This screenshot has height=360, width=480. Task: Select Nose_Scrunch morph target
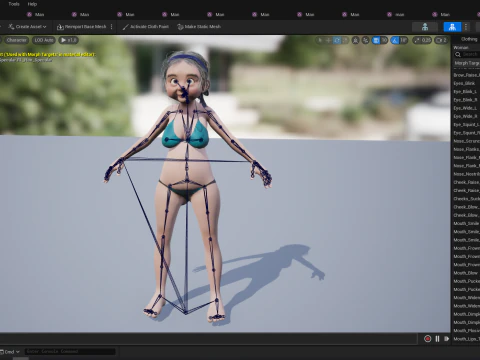pyautogui.click(x=466, y=141)
